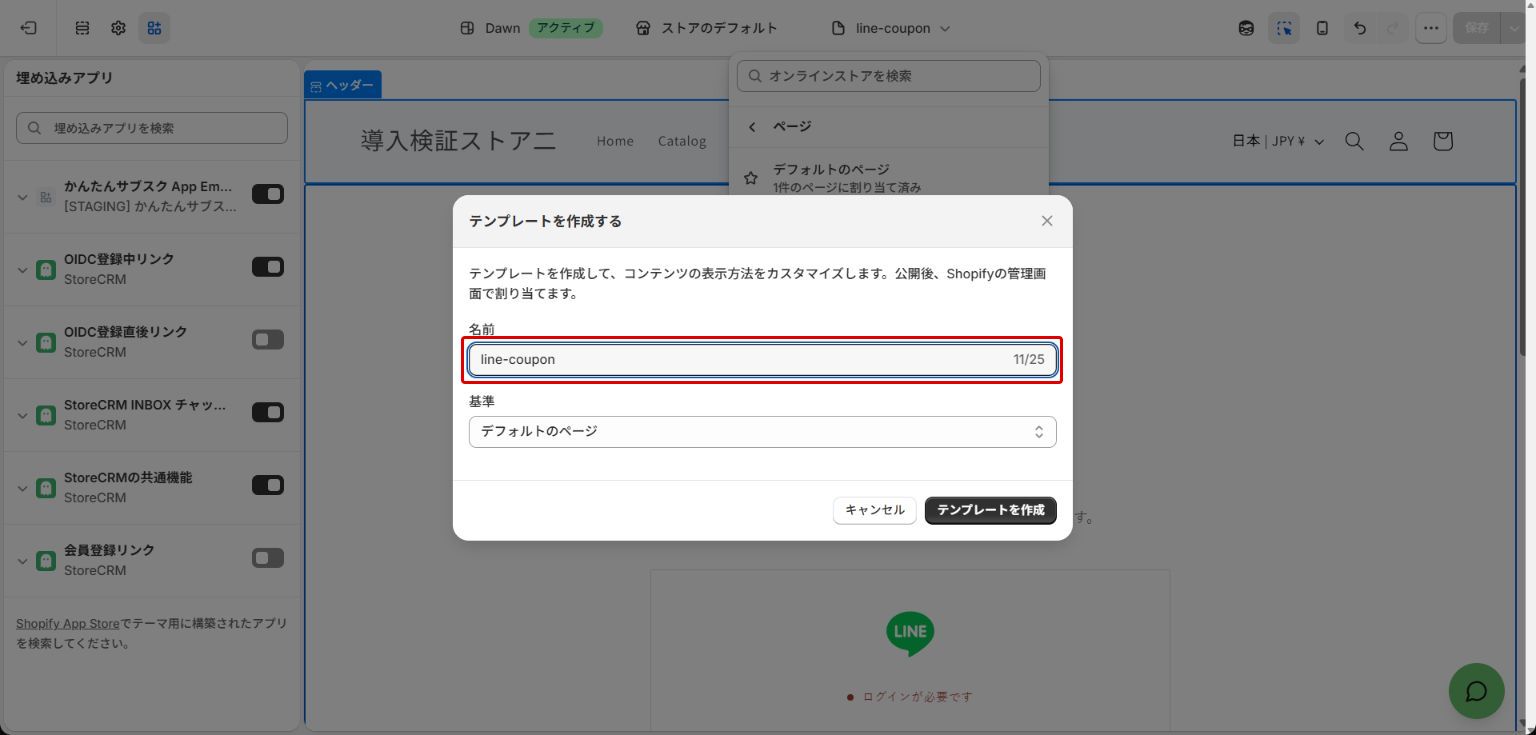
Task: Click the account person icon in header
Action: pos(1398,141)
